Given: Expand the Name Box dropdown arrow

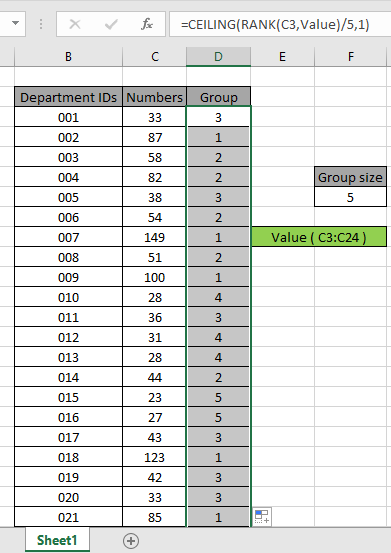Looking at the screenshot, I should click(15, 24).
